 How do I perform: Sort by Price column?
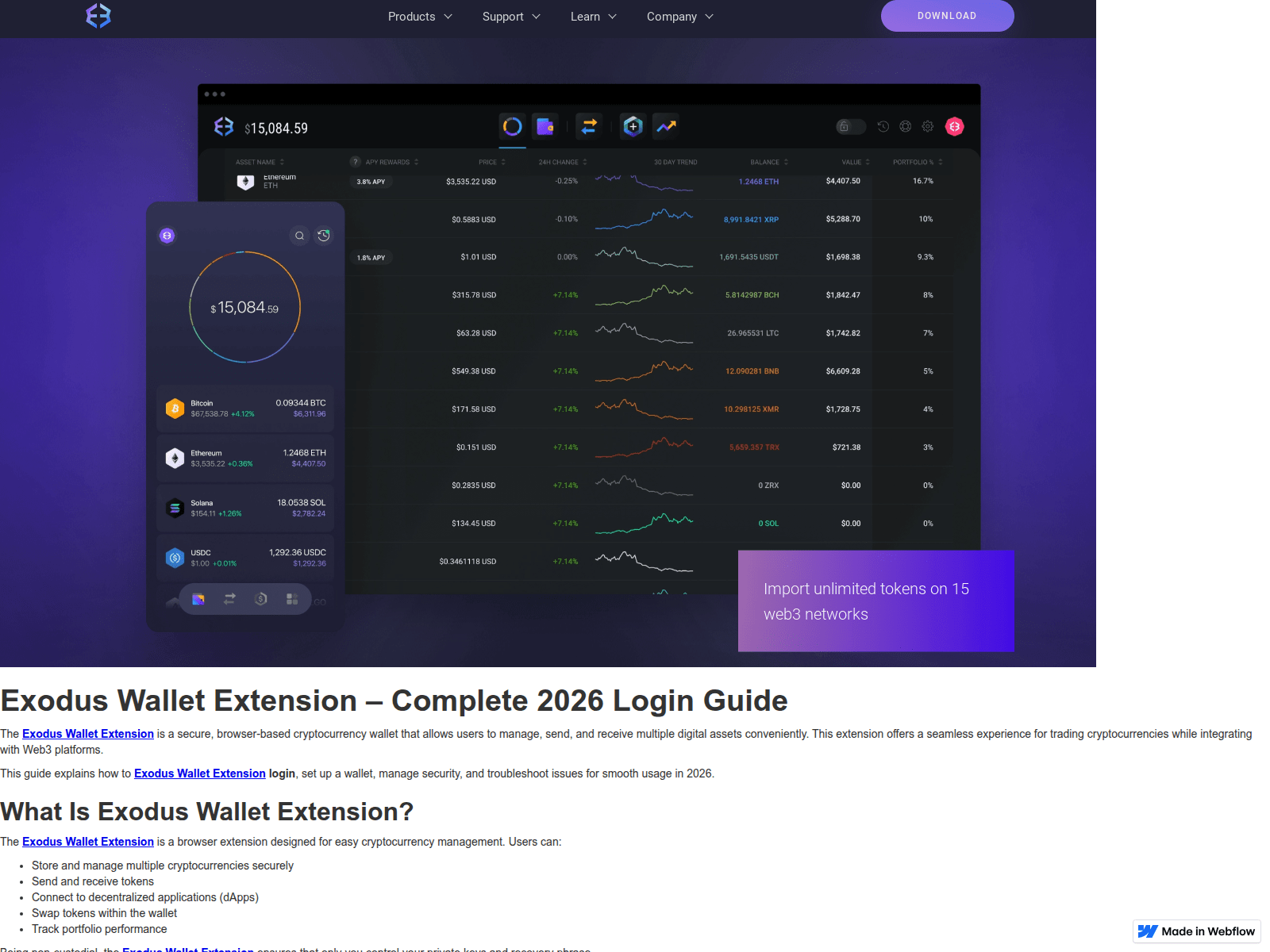[x=492, y=162]
